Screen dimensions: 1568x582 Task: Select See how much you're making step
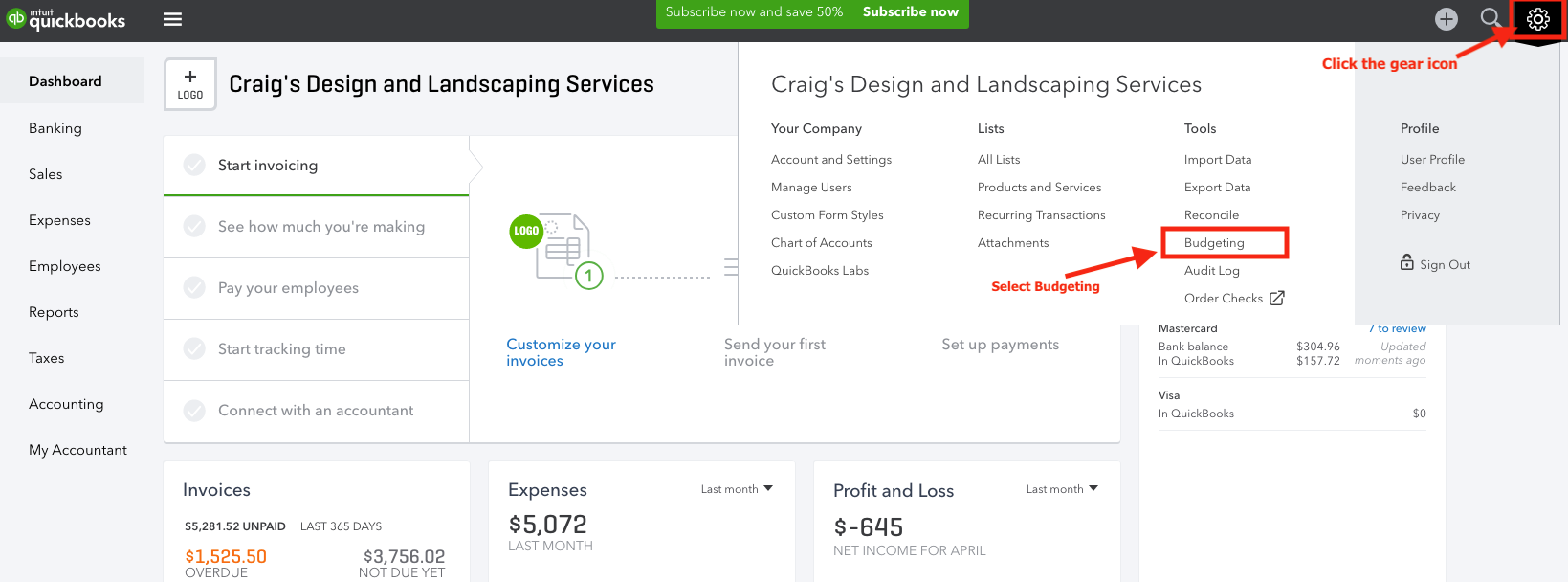coord(317,227)
